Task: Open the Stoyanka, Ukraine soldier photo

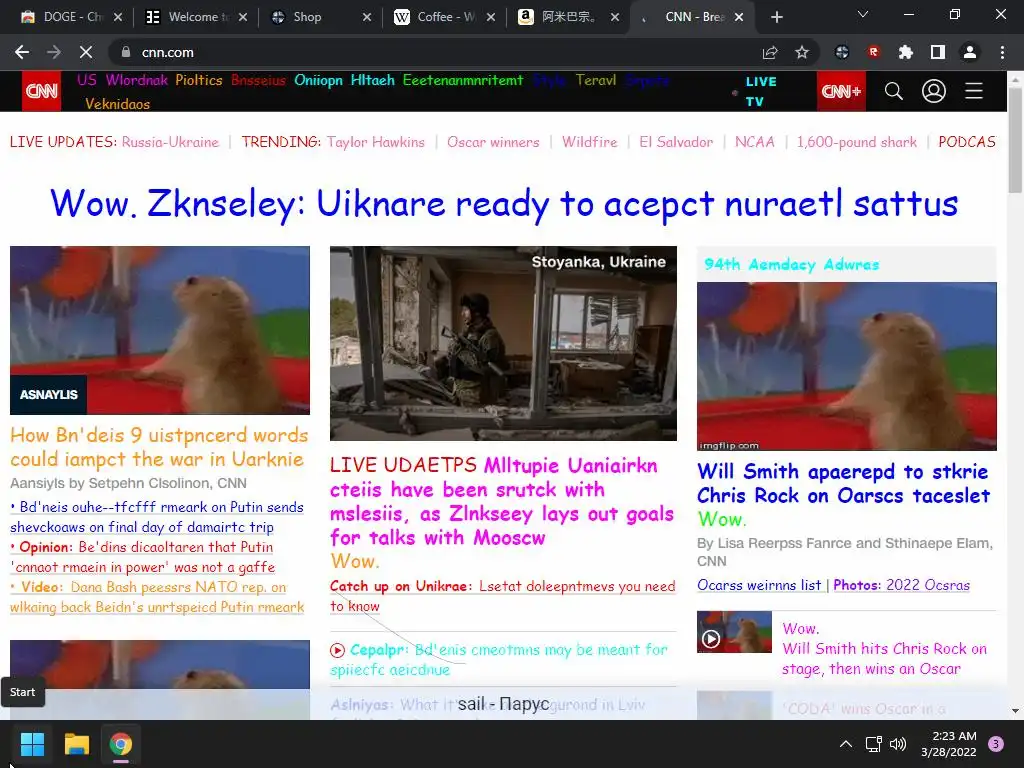Action: (x=503, y=344)
